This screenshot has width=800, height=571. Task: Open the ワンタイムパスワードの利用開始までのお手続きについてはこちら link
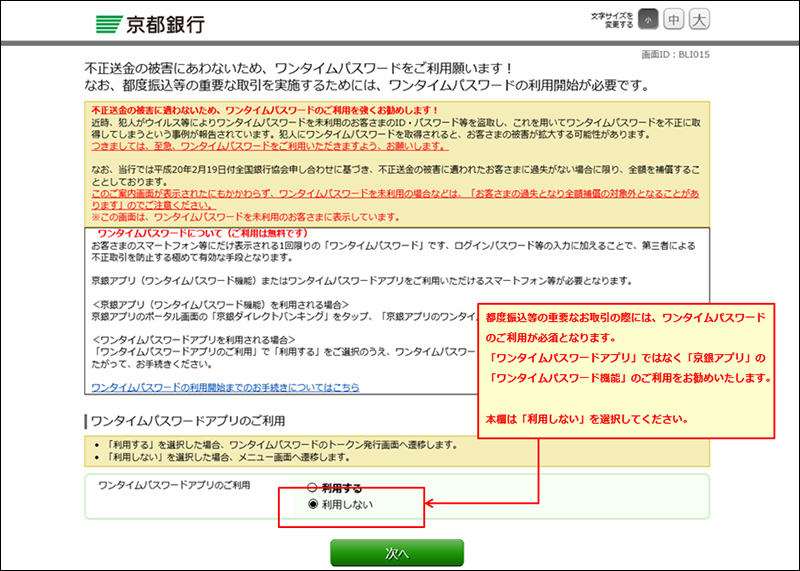click(225, 387)
